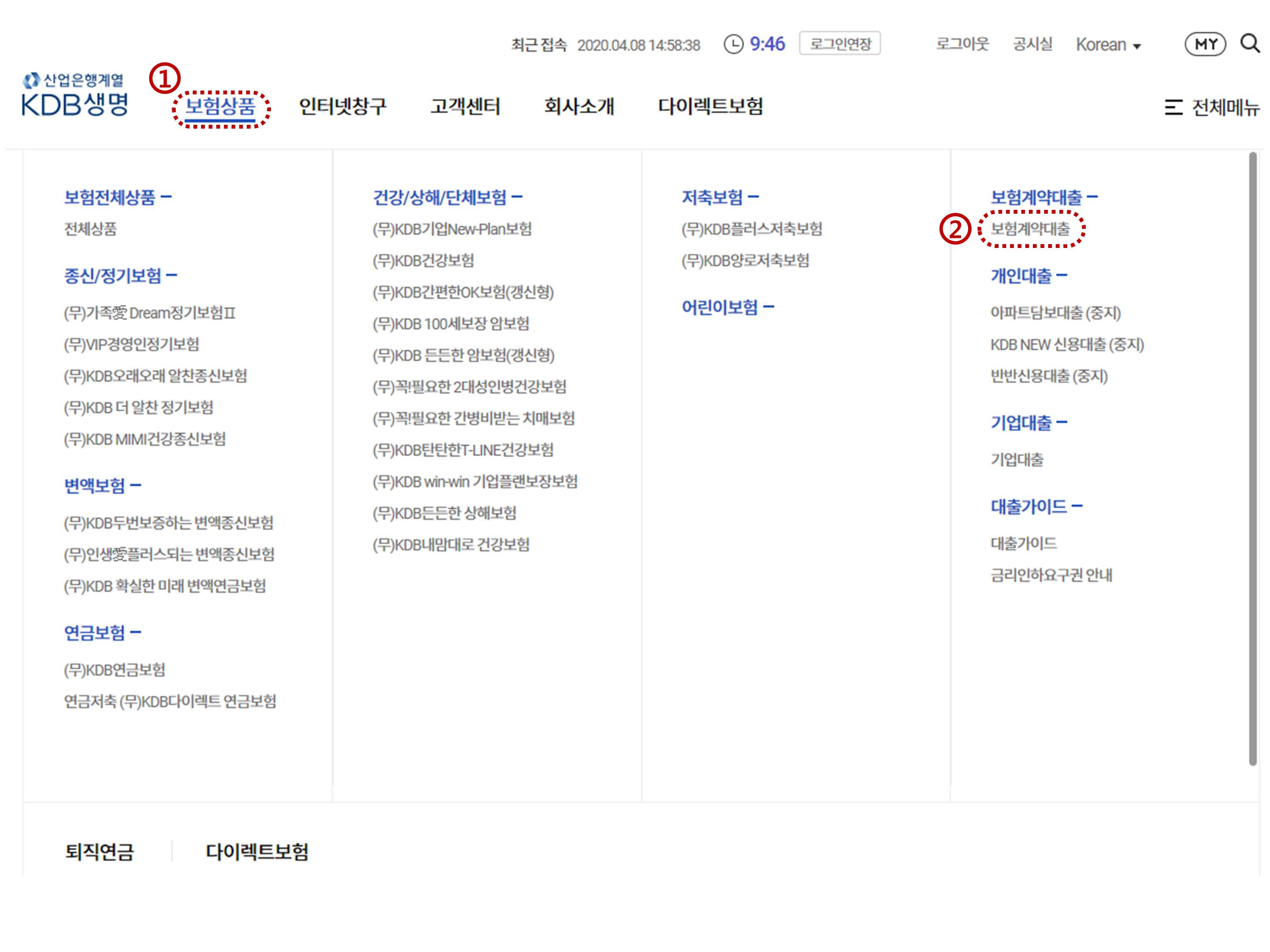Click the menu panel vertical scrollbar
Viewport: 1270px width, 952px height.
point(1252,459)
